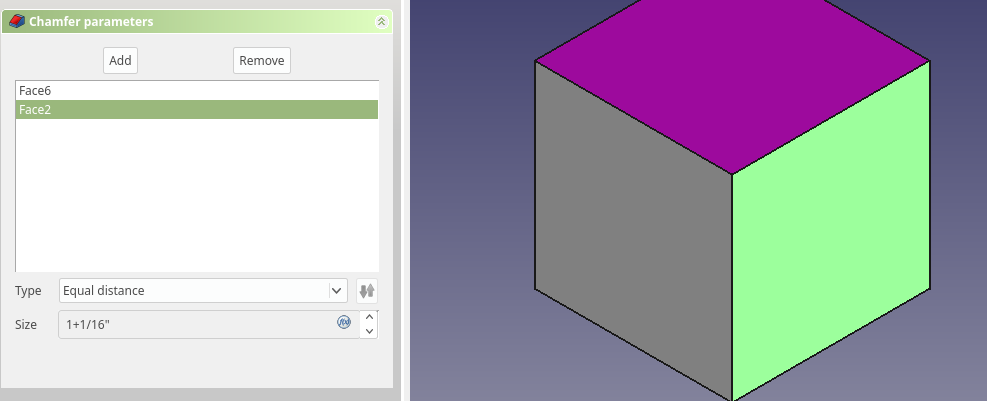The width and height of the screenshot is (987, 401).
Task: Select the highlighted Face2 entry
Action: point(197,110)
